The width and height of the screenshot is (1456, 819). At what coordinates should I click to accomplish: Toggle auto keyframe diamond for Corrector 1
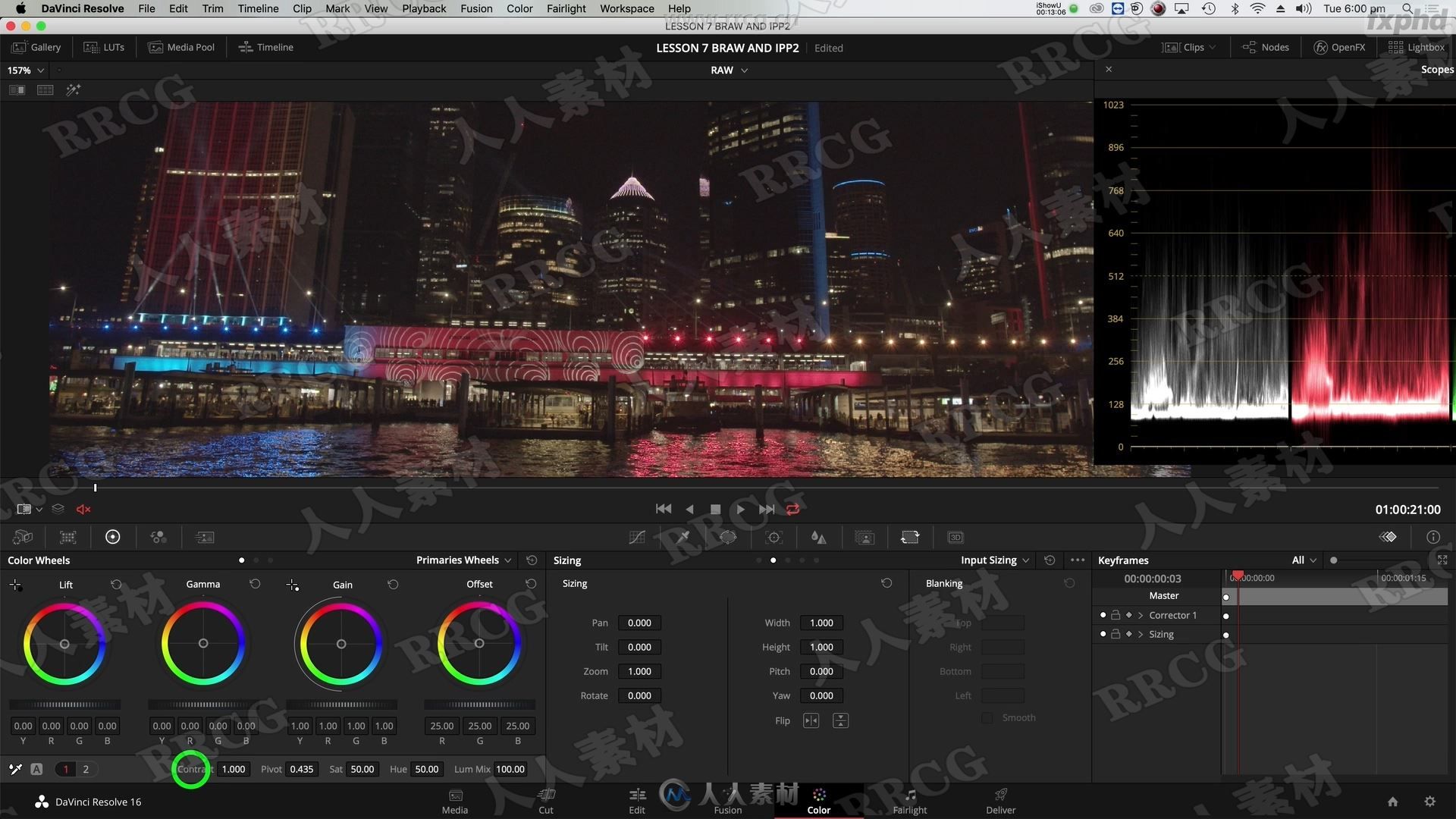[x=1128, y=615]
